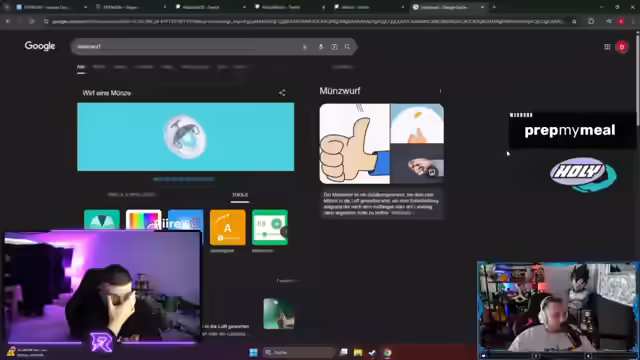Open the rainbow color picker tool tile

[x=143, y=220]
